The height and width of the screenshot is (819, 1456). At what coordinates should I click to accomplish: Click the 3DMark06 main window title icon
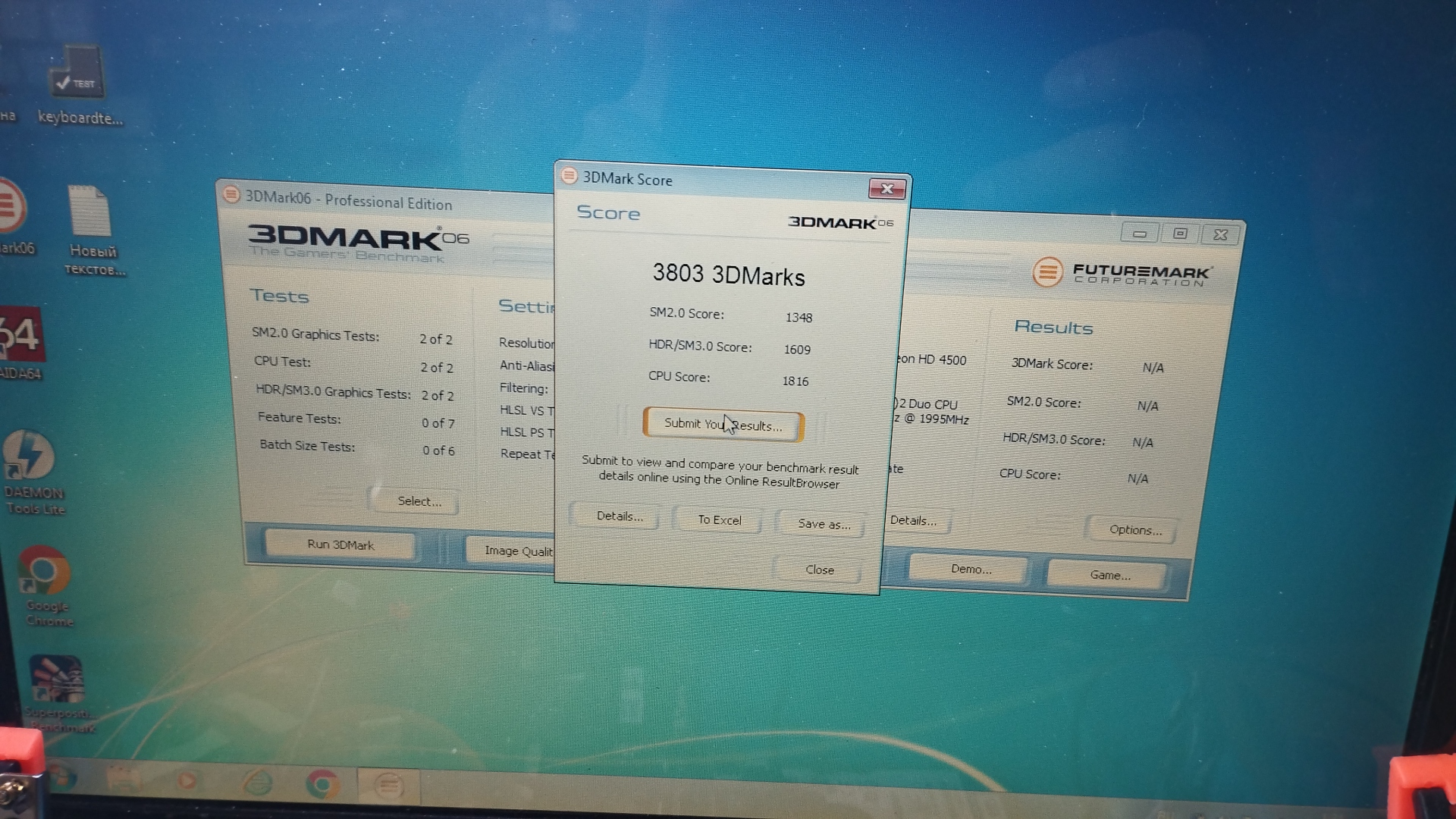(x=231, y=194)
